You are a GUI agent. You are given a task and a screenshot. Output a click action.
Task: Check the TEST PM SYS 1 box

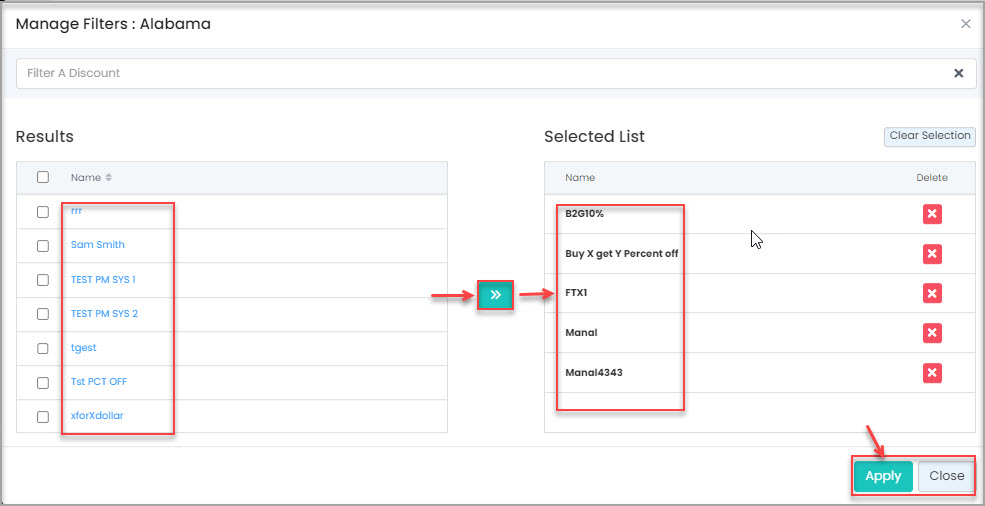click(43, 280)
